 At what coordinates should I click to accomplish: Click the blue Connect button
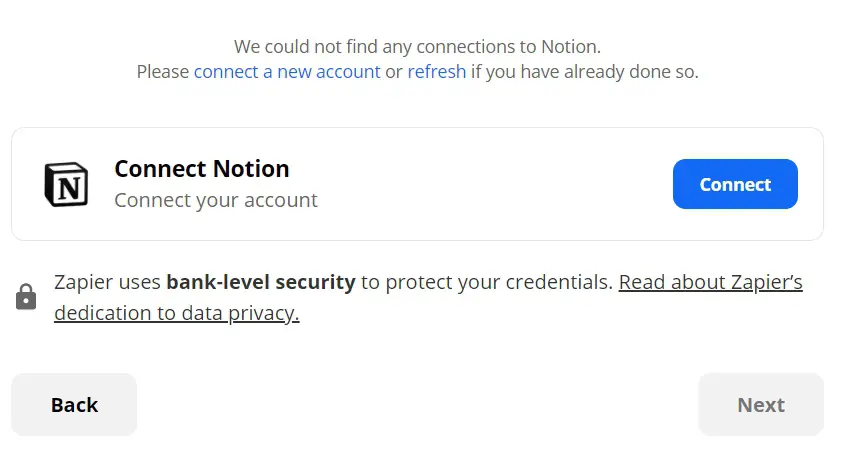point(735,184)
